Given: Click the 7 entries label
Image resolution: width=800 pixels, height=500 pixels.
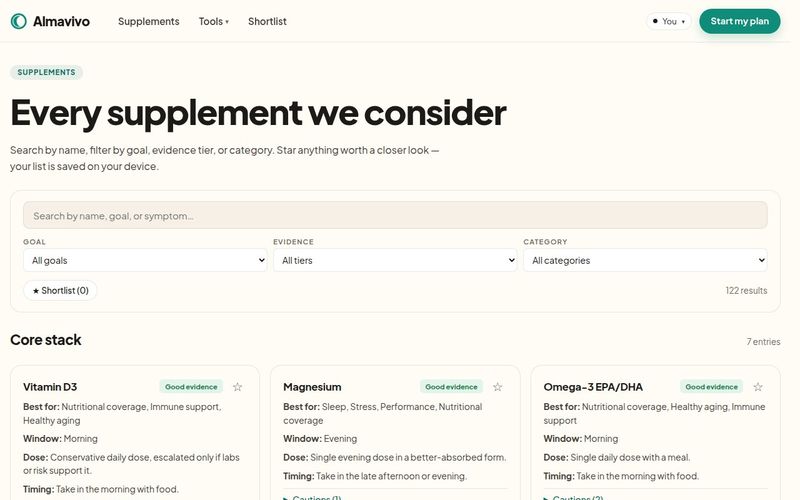Looking at the screenshot, I should pos(763,341).
